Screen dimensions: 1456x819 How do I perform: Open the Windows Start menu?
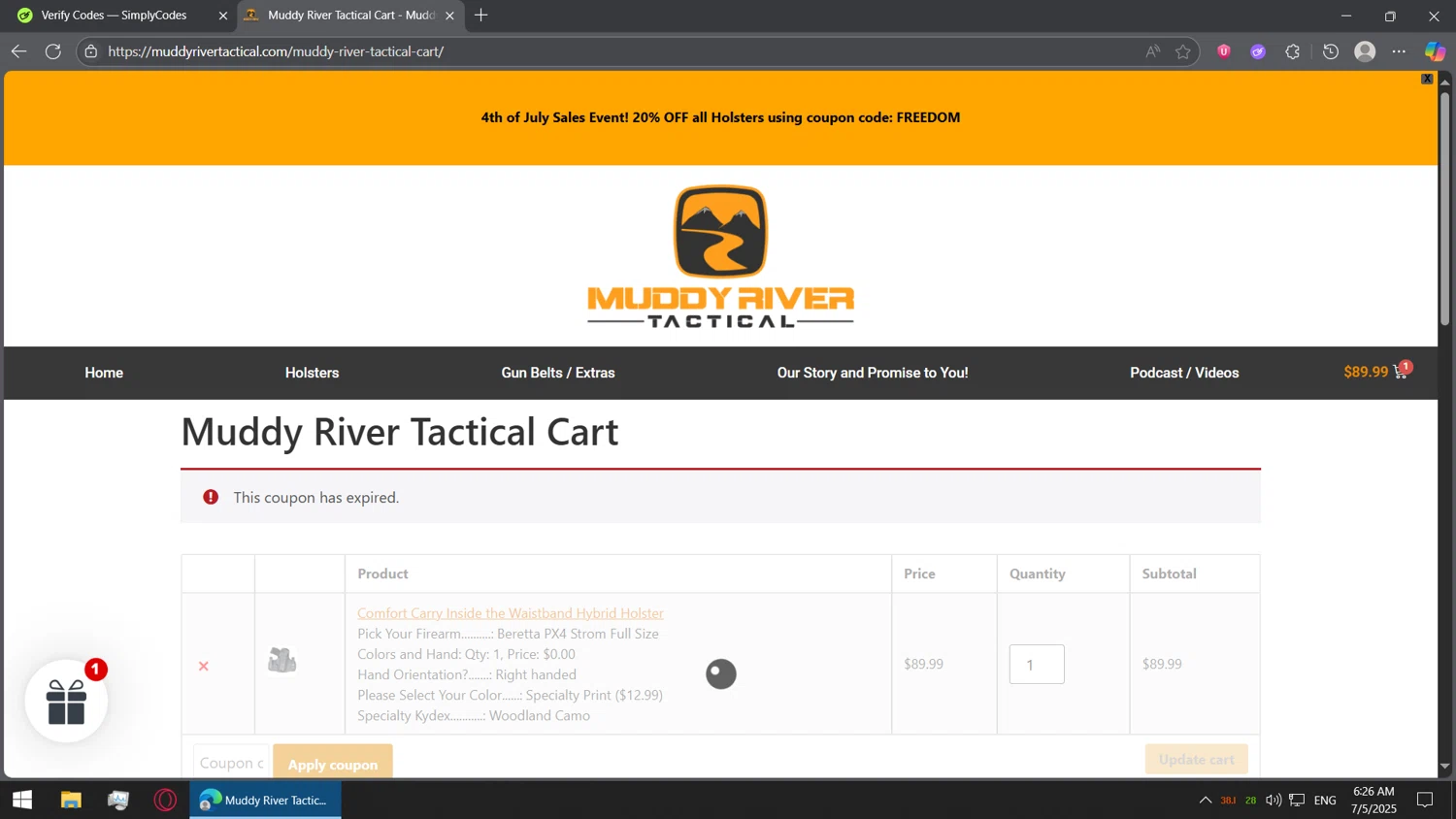tap(21, 800)
